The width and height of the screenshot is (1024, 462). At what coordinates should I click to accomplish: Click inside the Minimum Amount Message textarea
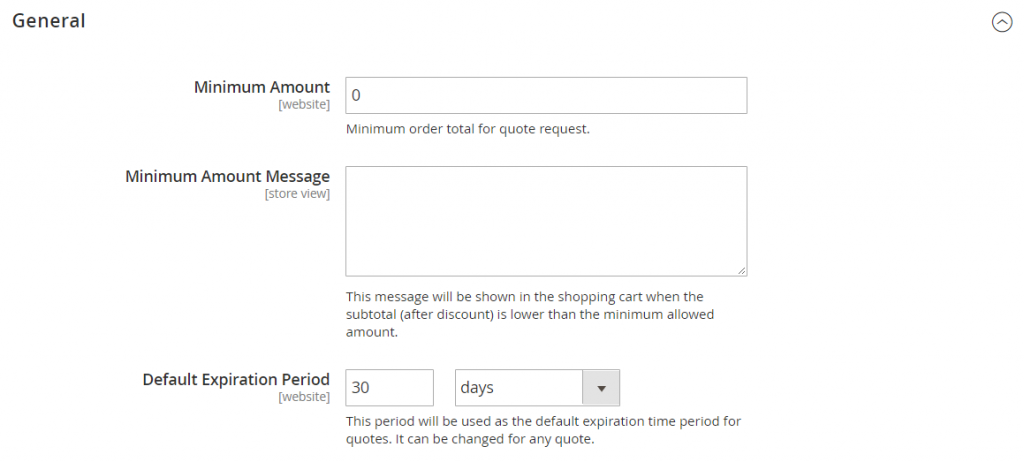pos(546,221)
